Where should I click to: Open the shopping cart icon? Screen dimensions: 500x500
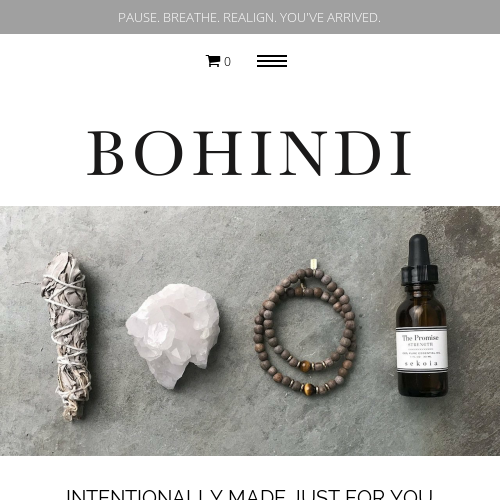(x=213, y=61)
